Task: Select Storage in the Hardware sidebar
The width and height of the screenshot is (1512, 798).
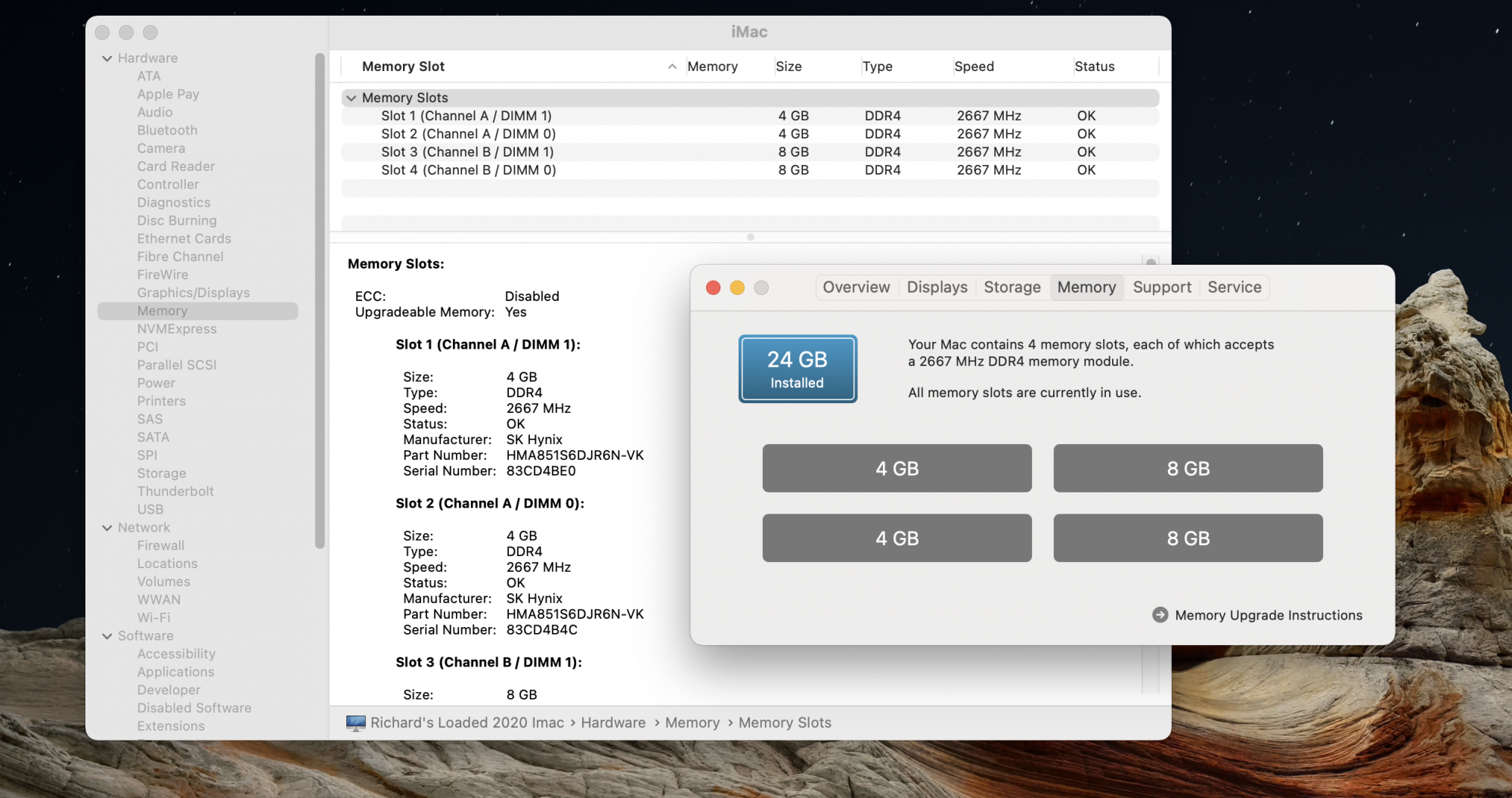Action: tap(162, 474)
